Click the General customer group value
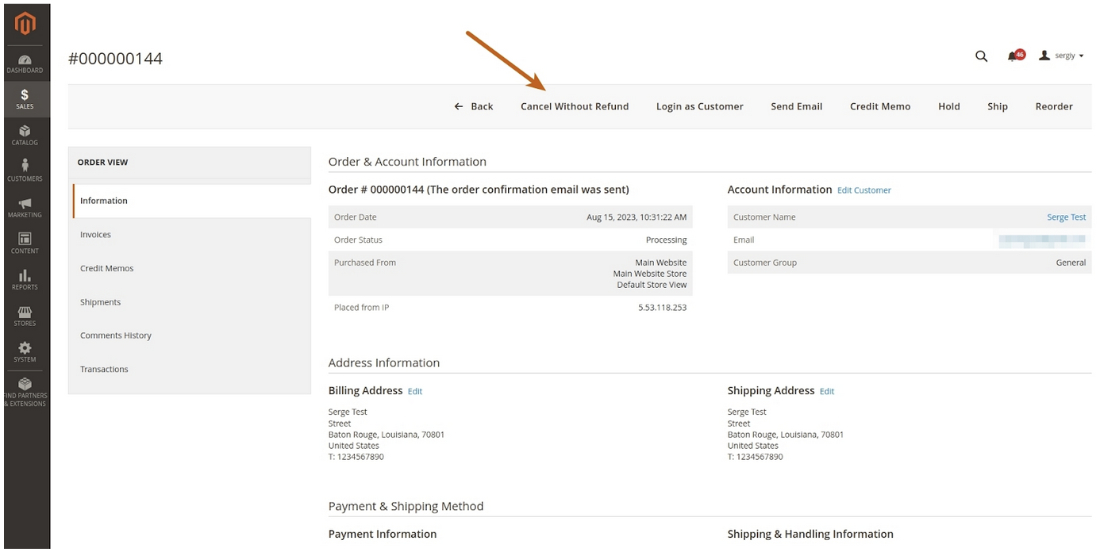 [x=1071, y=262]
